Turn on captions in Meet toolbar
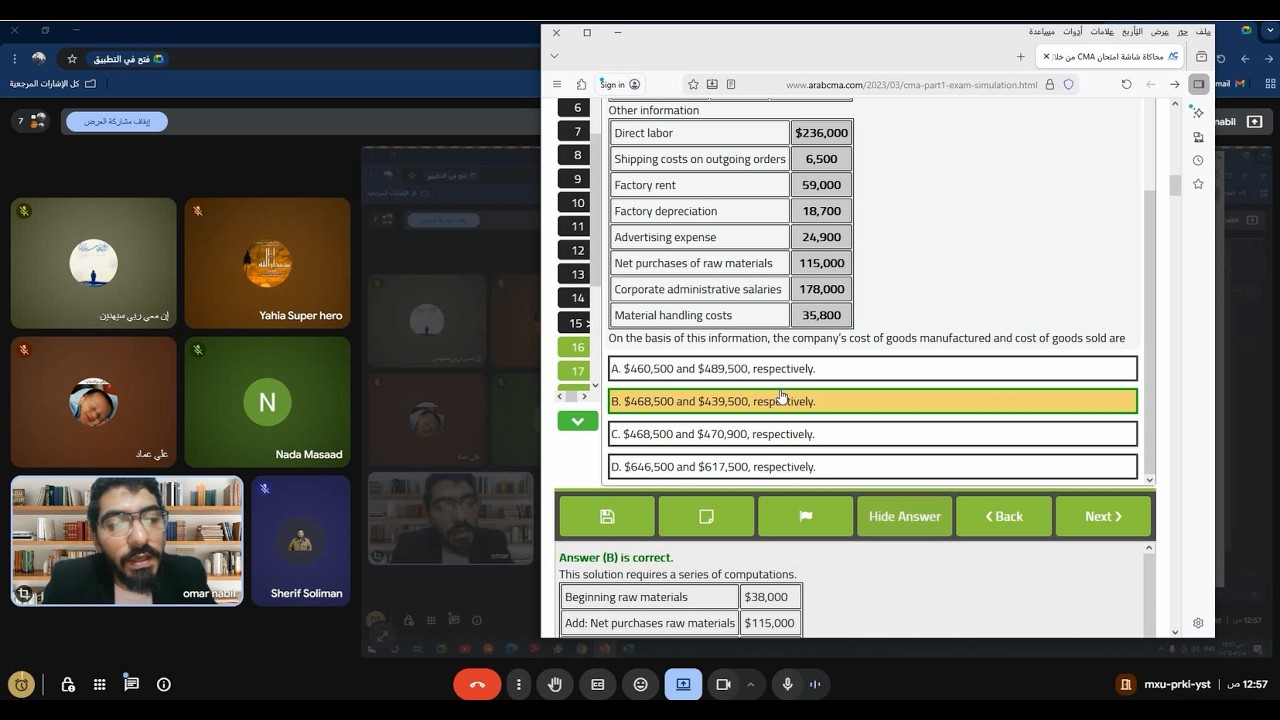Image resolution: width=1280 pixels, height=720 pixels. (x=598, y=684)
